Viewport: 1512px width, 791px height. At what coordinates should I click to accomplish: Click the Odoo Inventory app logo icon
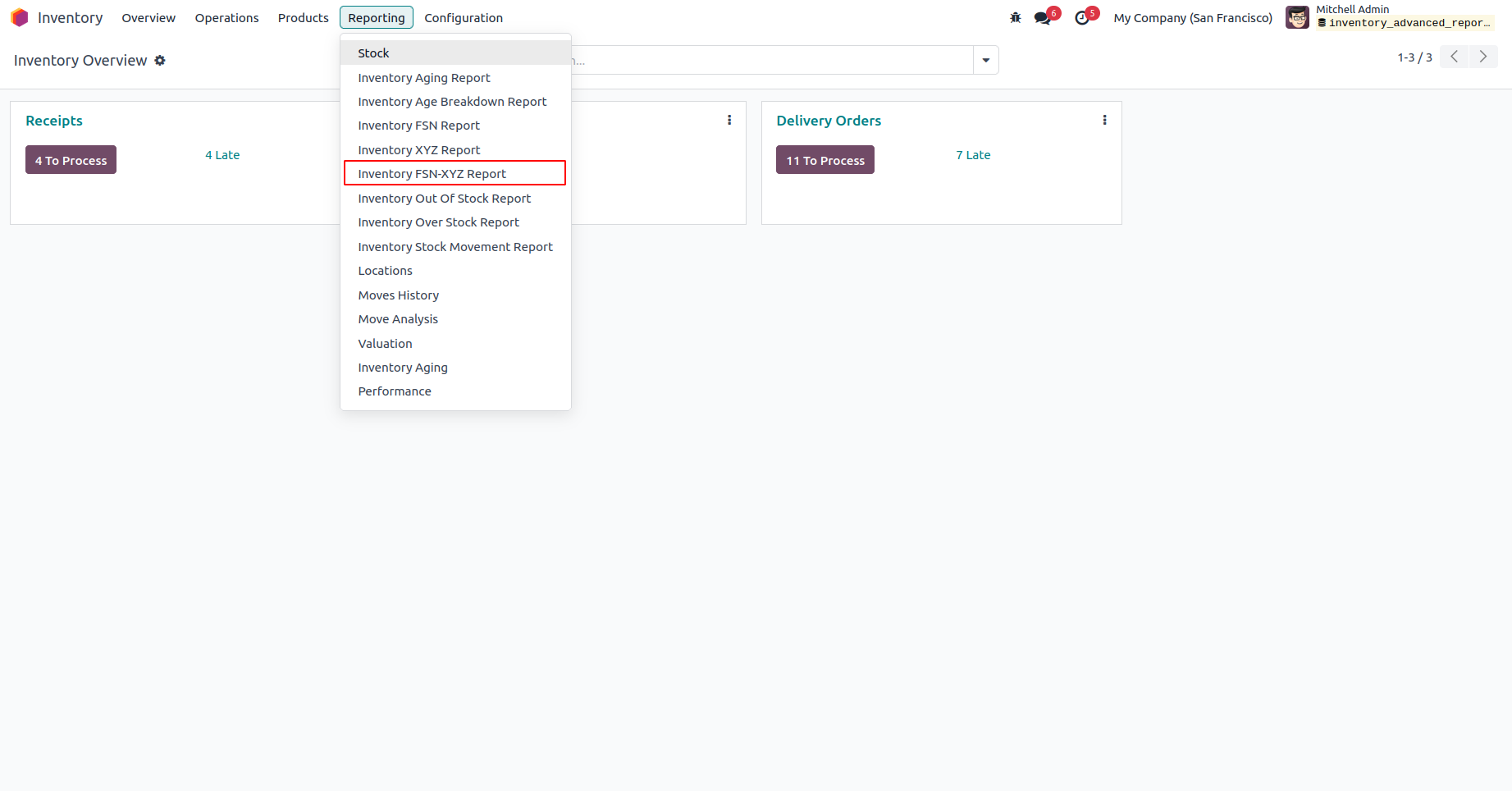(20, 17)
